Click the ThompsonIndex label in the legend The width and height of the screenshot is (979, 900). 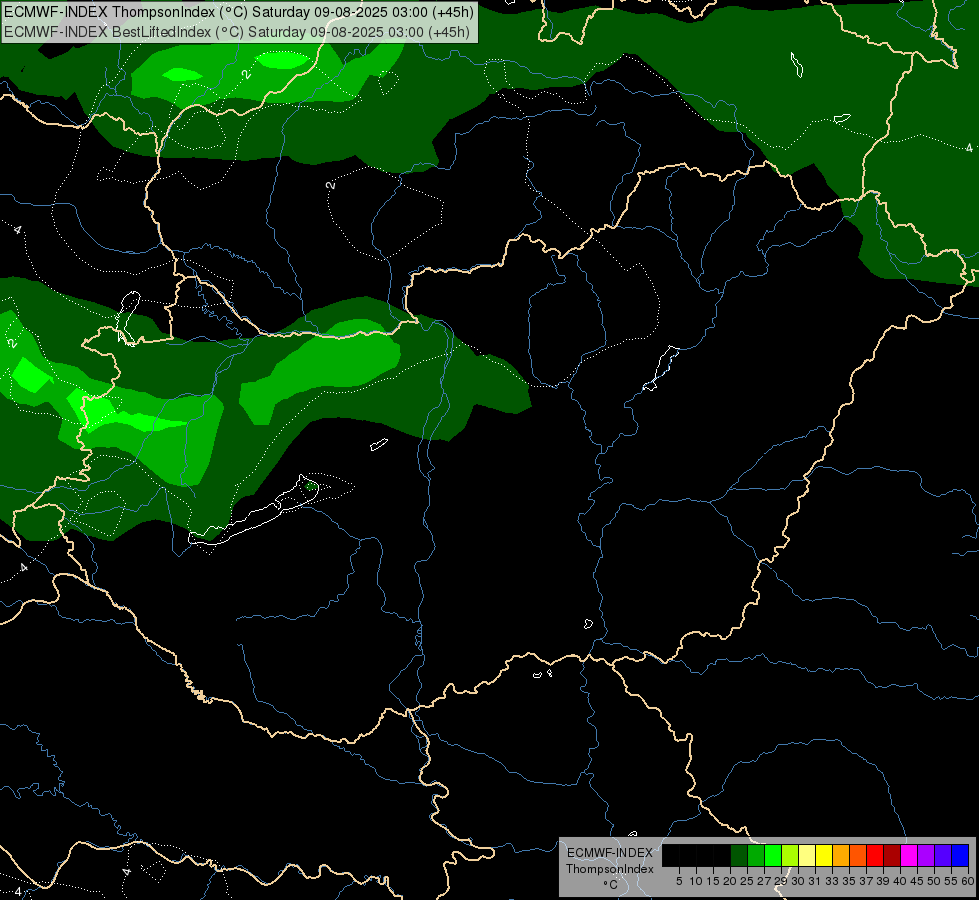point(610,869)
